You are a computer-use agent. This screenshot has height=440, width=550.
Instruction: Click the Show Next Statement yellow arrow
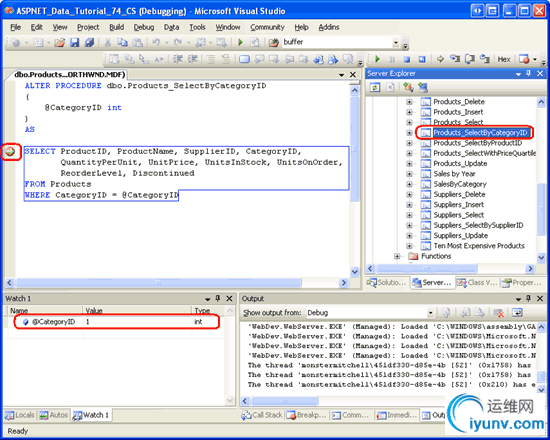pos(440,59)
